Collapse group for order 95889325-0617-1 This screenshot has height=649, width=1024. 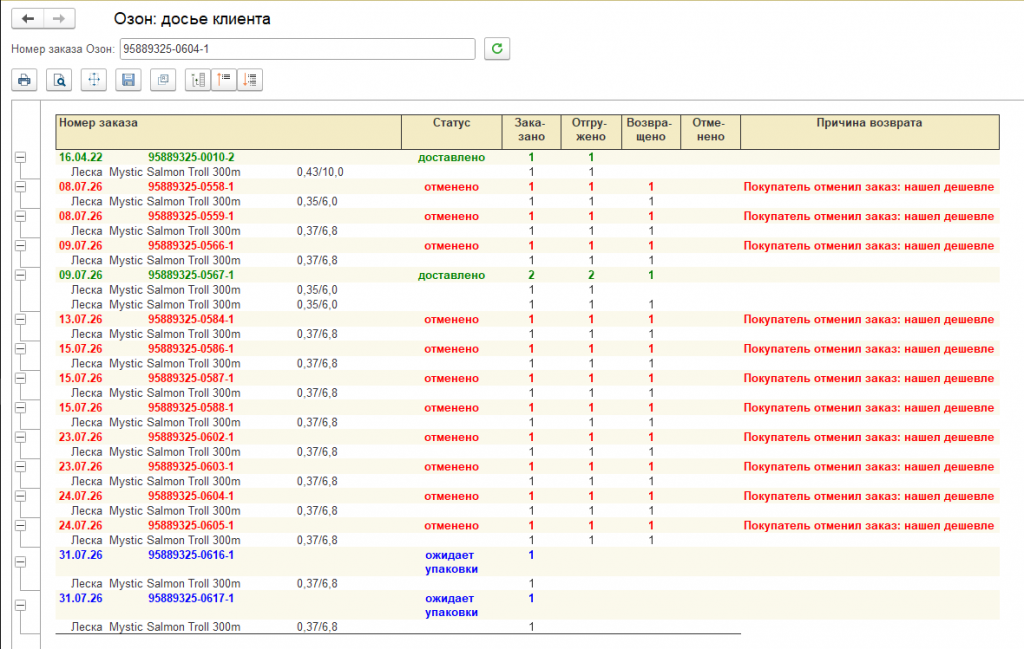point(21,605)
